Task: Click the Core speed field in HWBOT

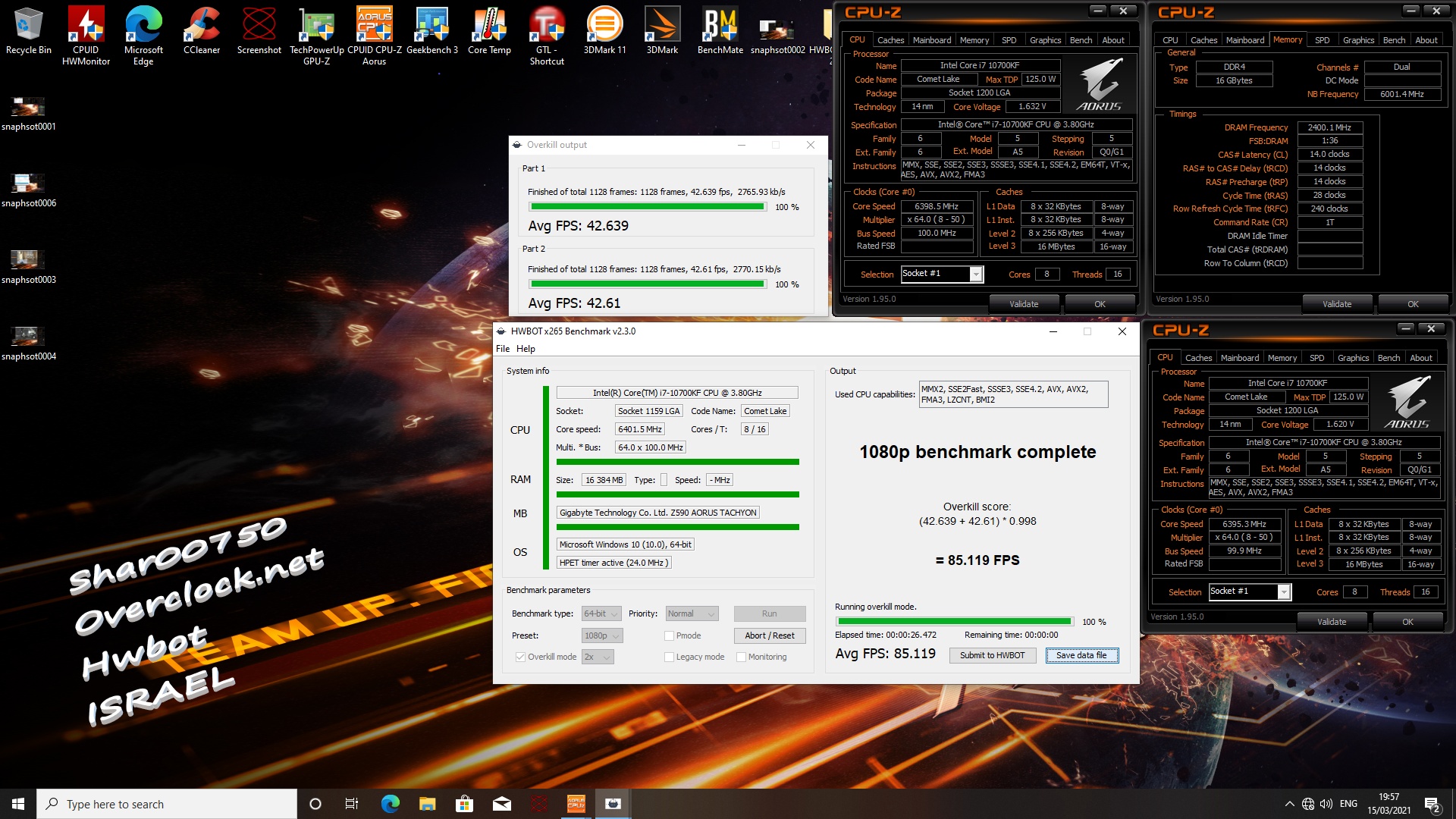Action: pos(640,429)
